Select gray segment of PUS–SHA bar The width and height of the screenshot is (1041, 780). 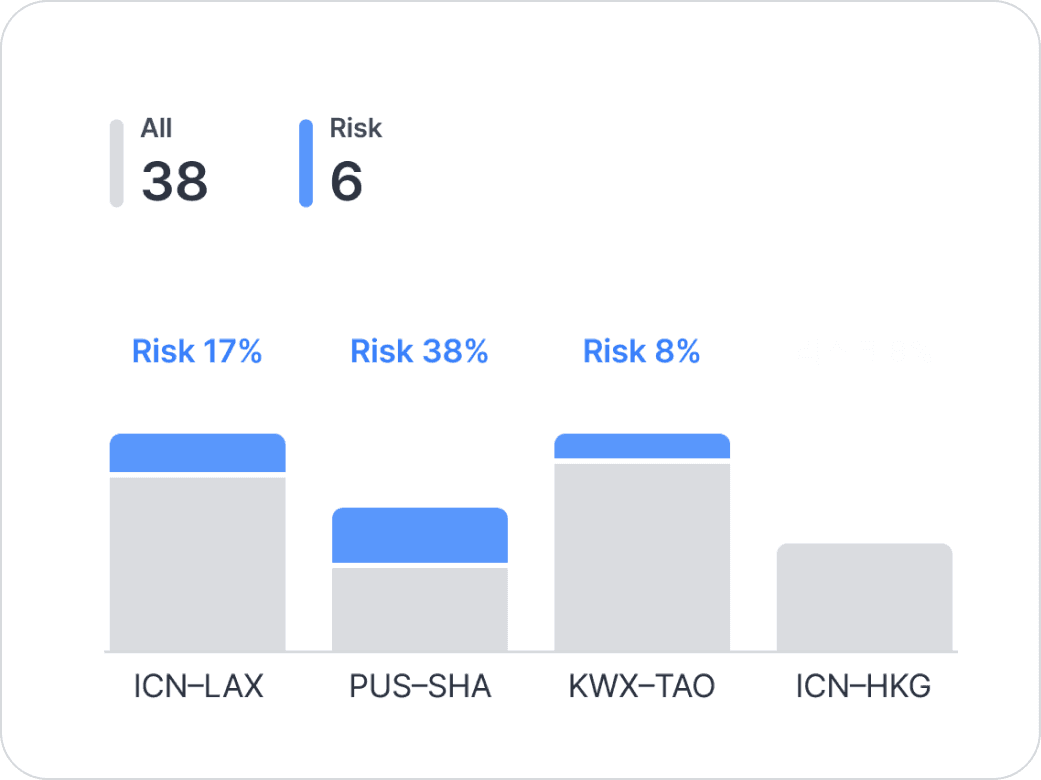419,609
